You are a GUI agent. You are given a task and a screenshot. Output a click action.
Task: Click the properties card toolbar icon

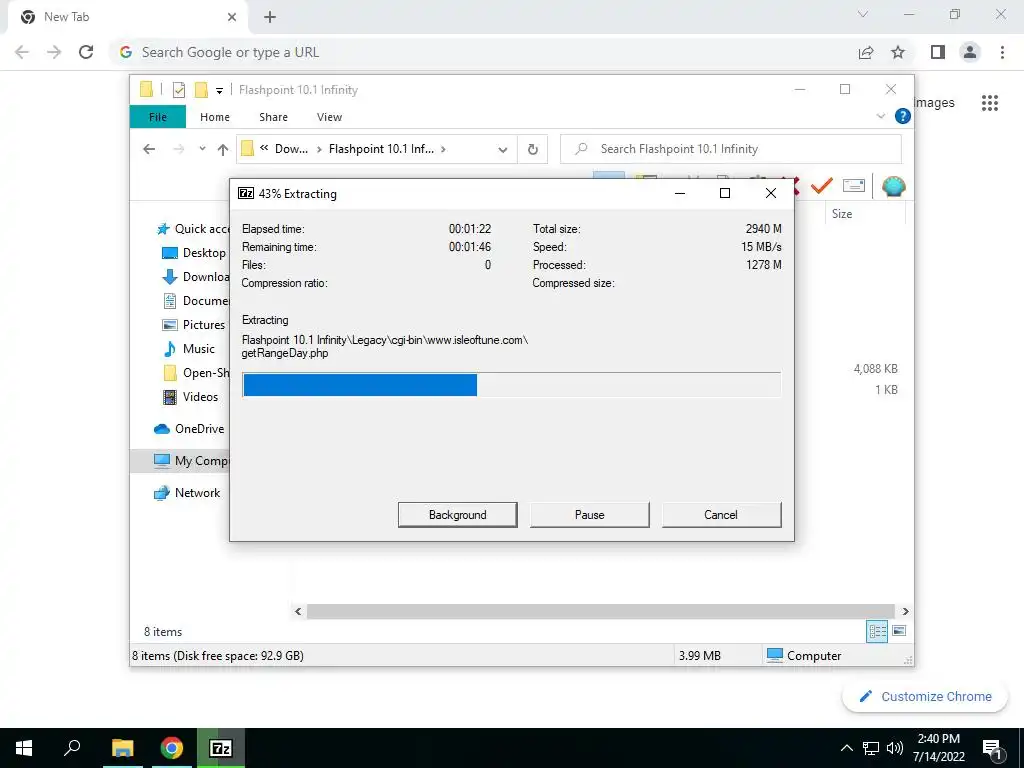pyautogui.click(x=854, y=186)
